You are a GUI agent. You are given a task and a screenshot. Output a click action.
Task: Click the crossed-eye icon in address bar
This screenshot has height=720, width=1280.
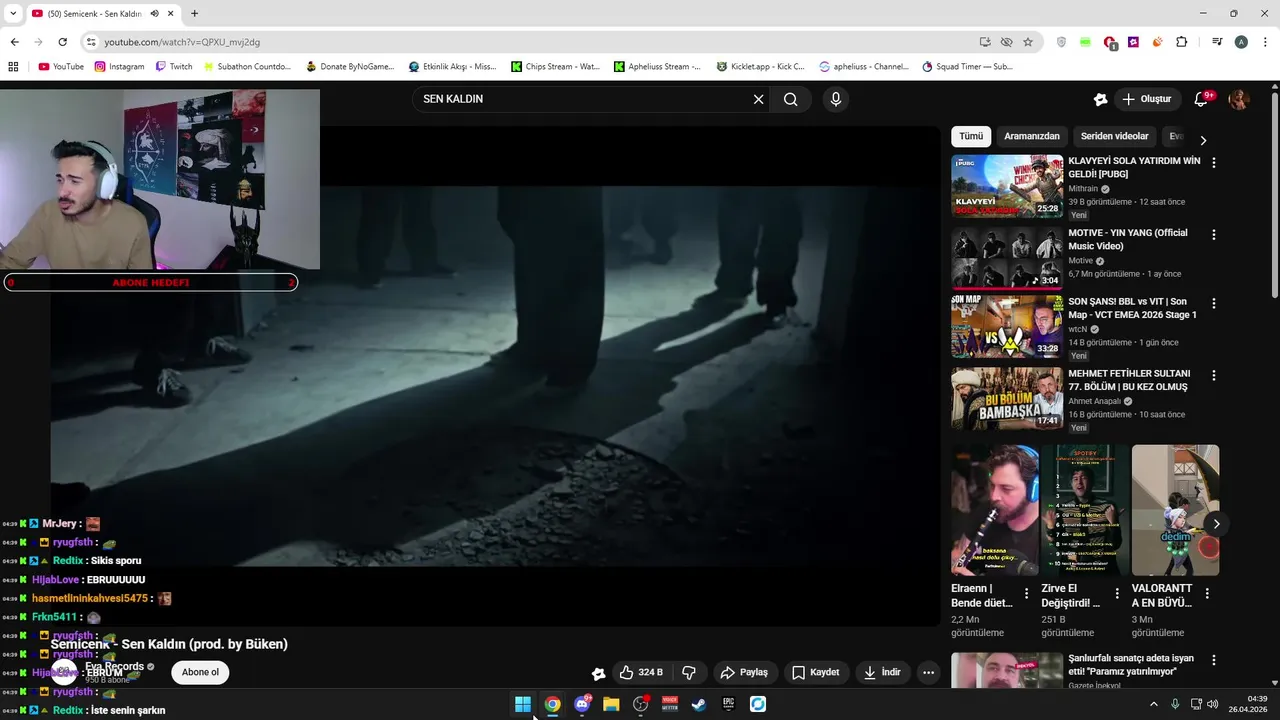[x=1006, y=42]
